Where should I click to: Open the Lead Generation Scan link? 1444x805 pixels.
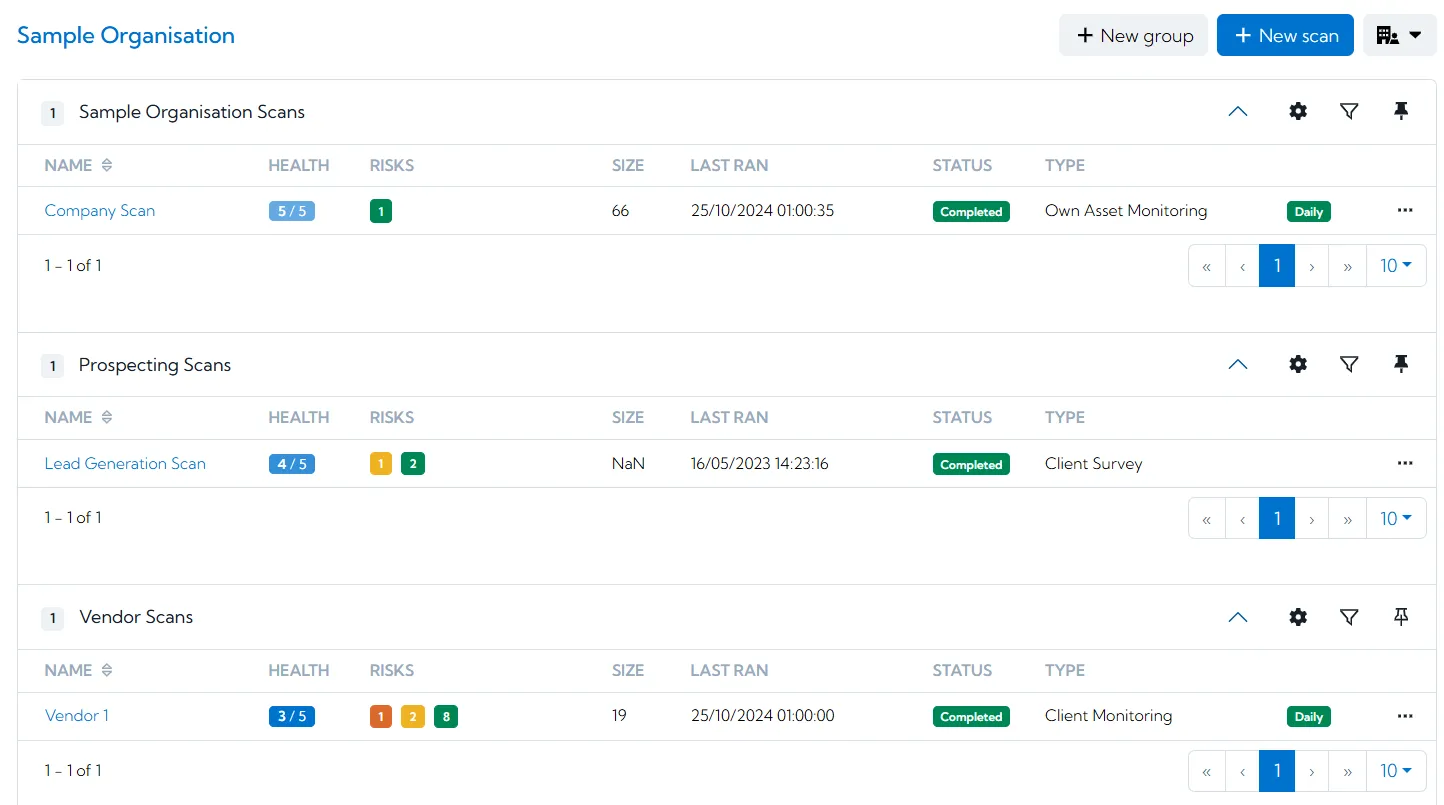pos(125,464)
